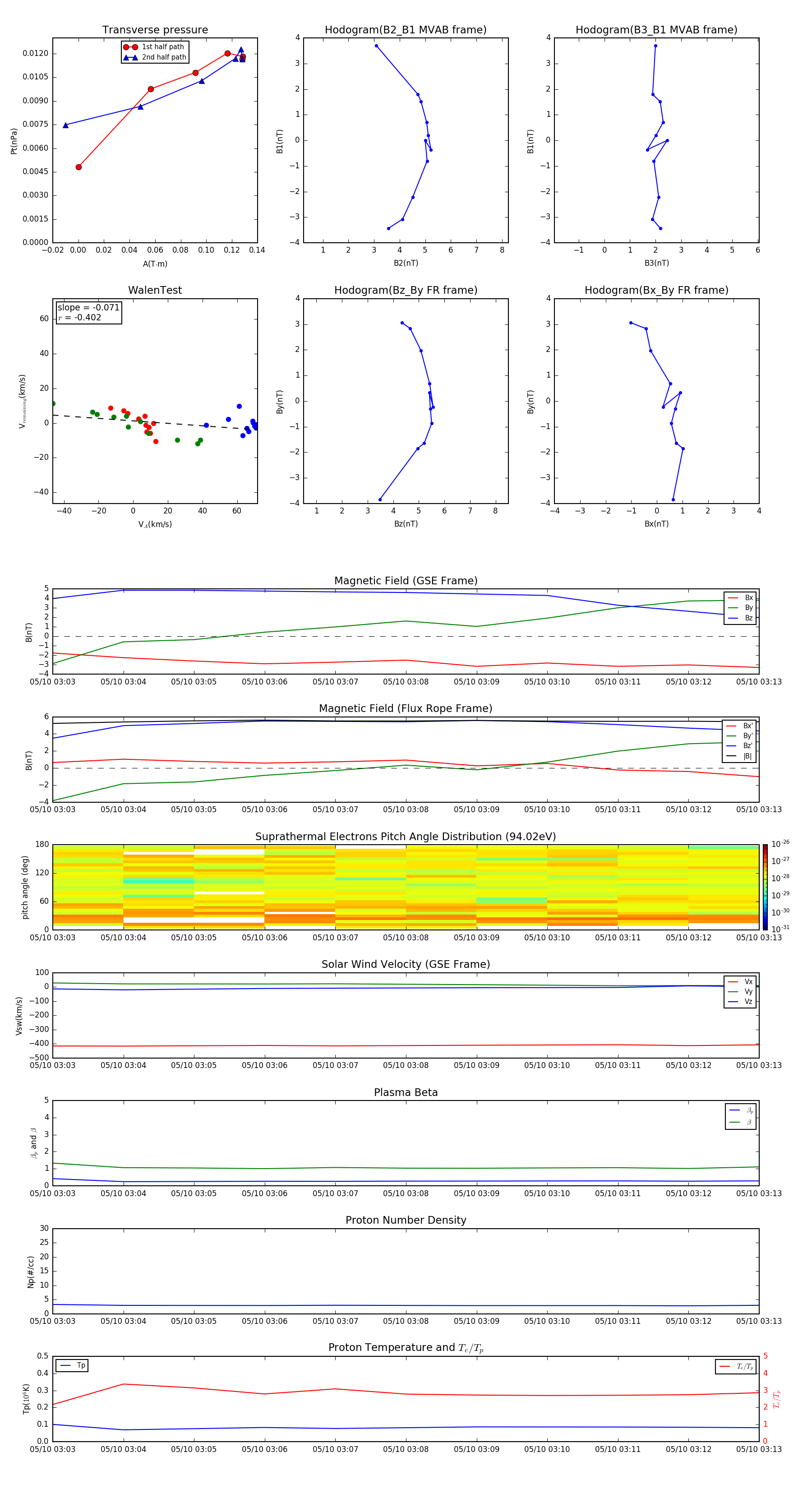Click 'Vsw(km/s)' axis label
The height and width of the screenshot is (1489, 812).
(x=19, y=1015)
